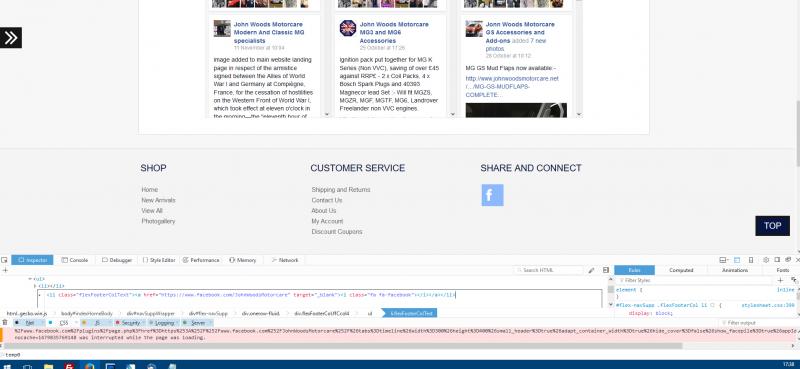Viewport: 800px width, 369px height.
Task: Click the page vertical scrollbar thumb
Action: [797, 133]
